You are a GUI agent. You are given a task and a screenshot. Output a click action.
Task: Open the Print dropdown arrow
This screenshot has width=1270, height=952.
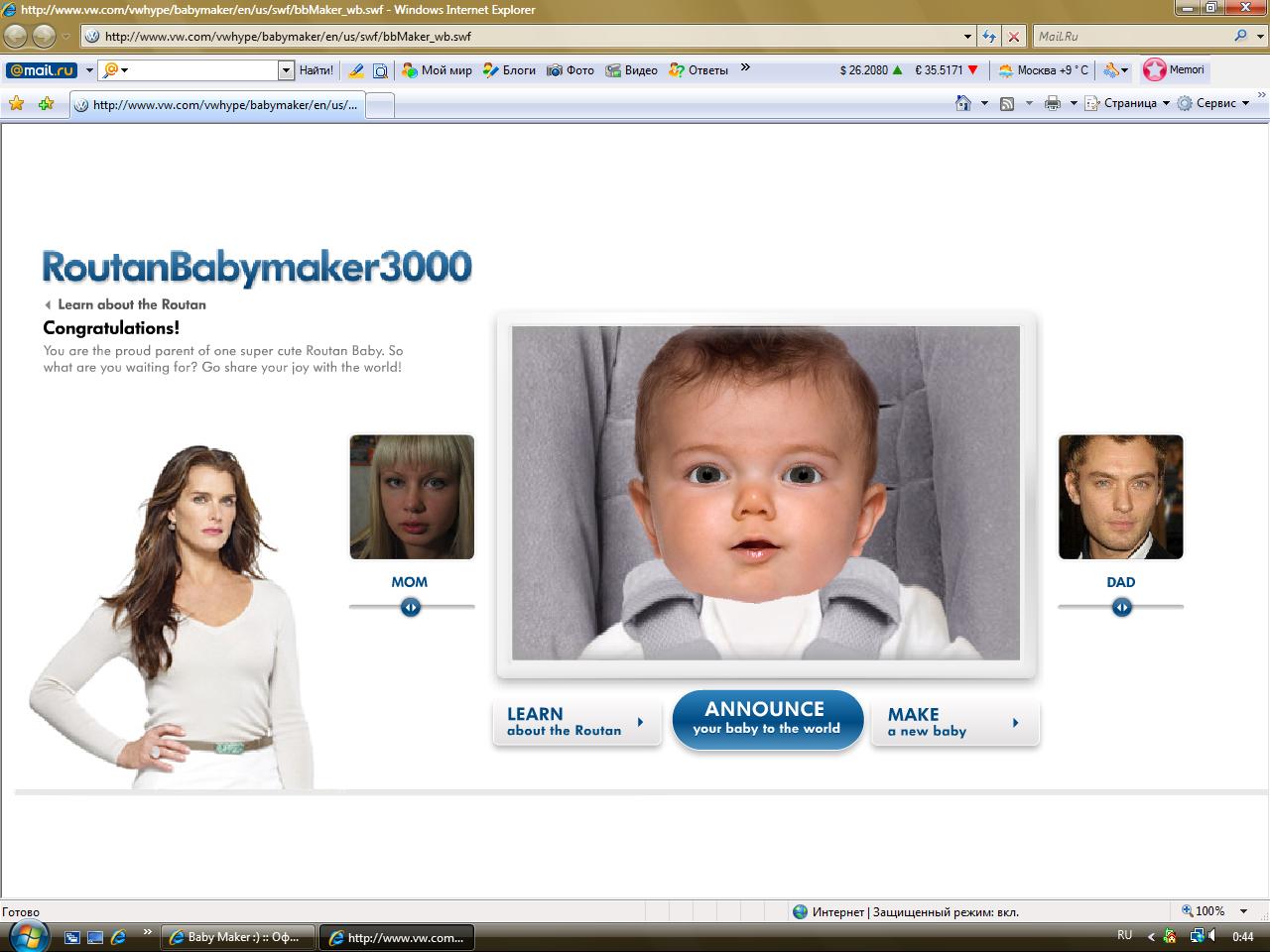tap(1073, 103)
